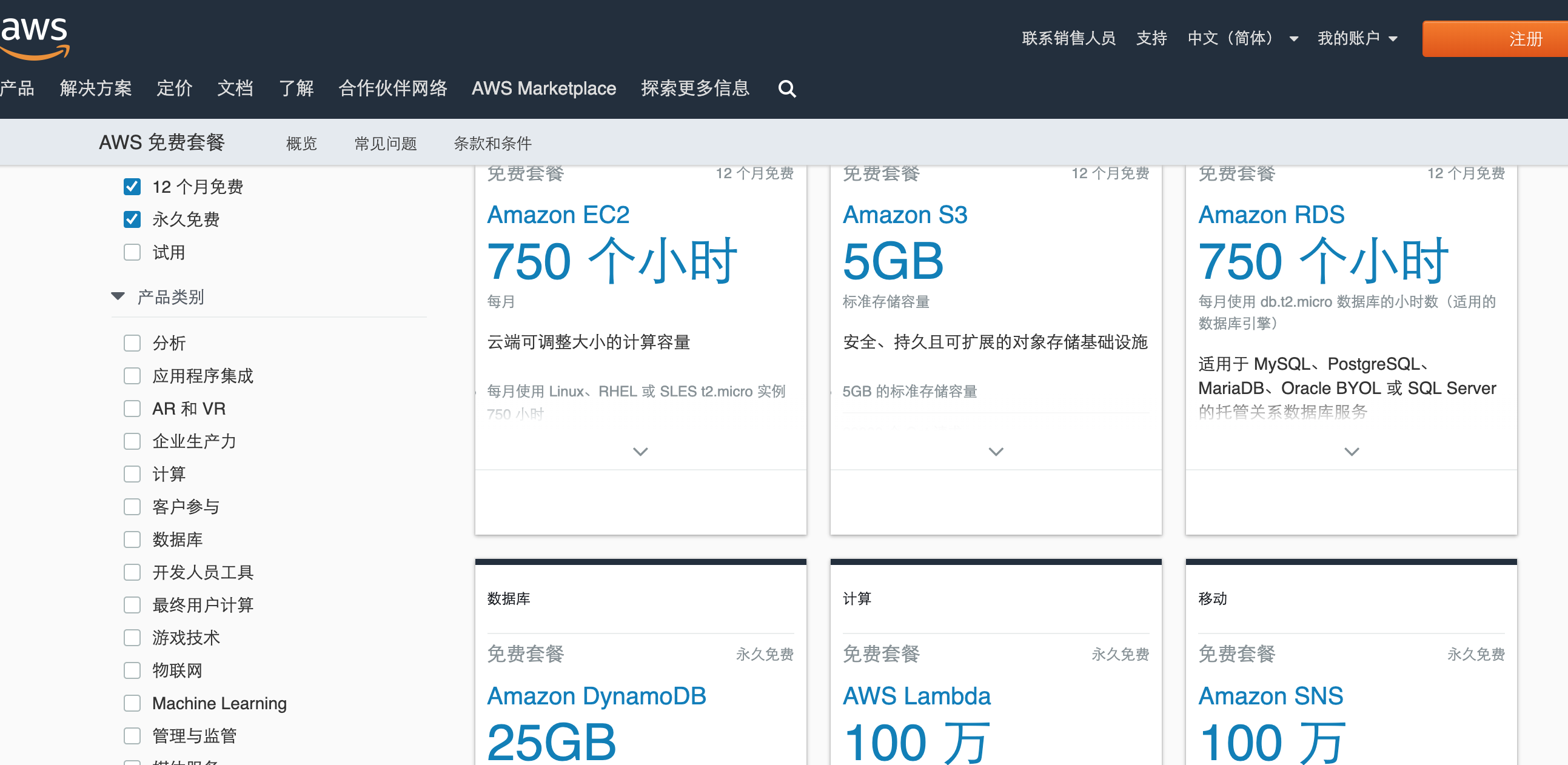Check the 数据库 category filter
Viewport: 1568px width, 765px height.
coord(132,540)
